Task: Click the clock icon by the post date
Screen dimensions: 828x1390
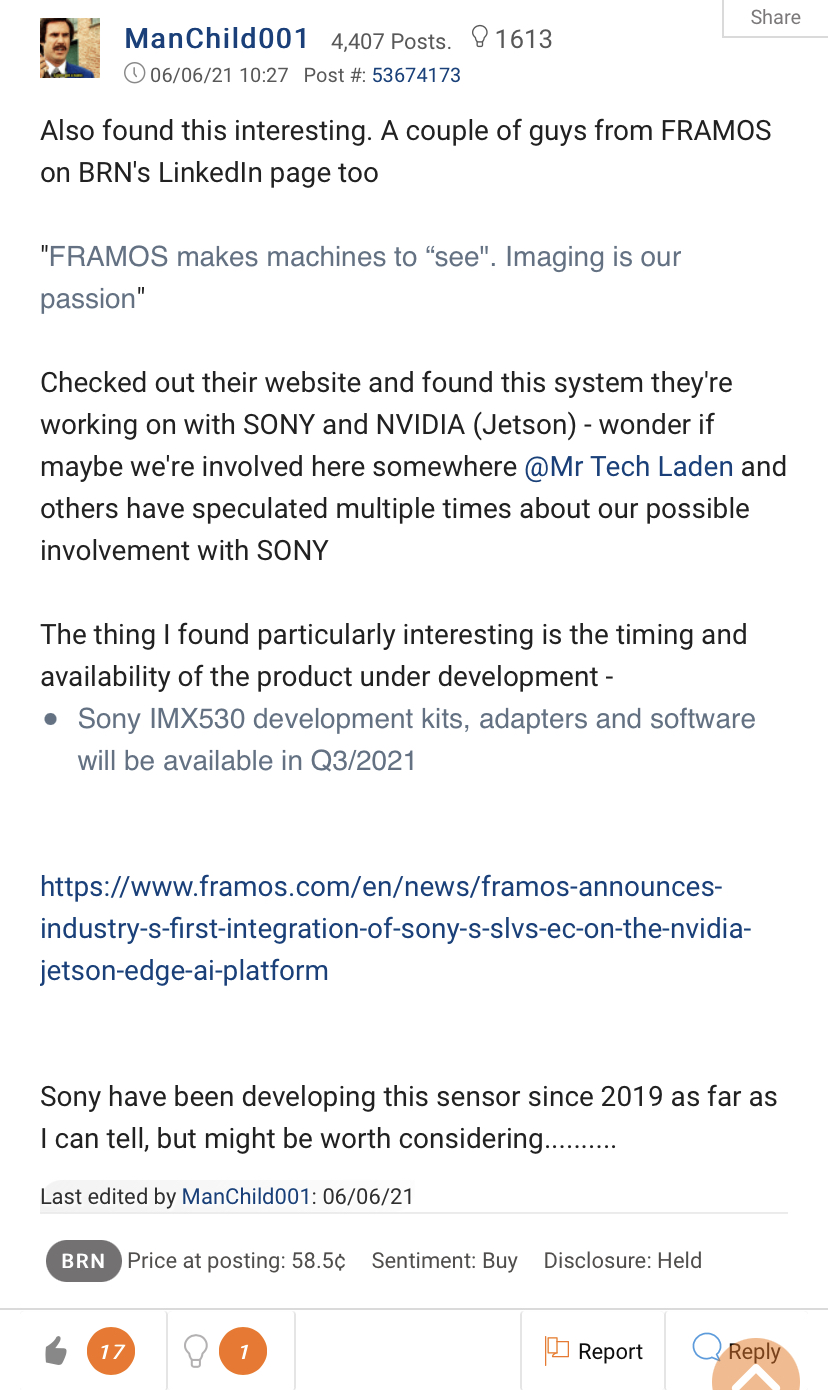Action: 134,73
